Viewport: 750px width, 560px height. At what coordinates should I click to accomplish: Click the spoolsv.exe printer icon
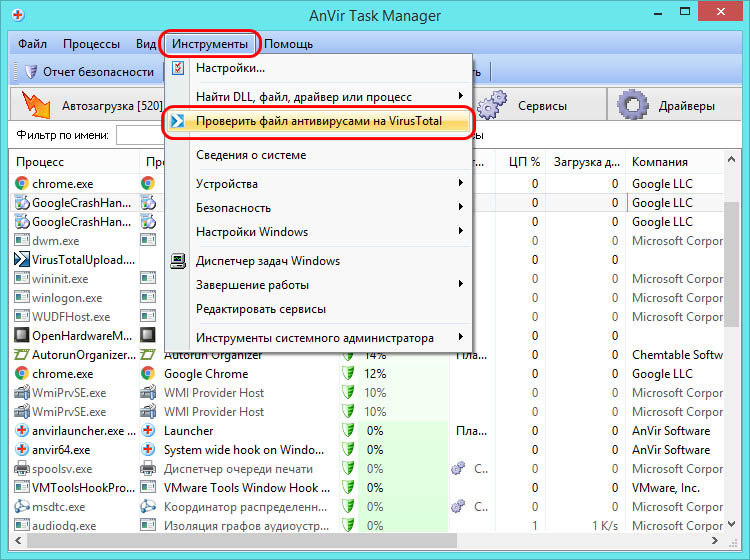point(22,469)
